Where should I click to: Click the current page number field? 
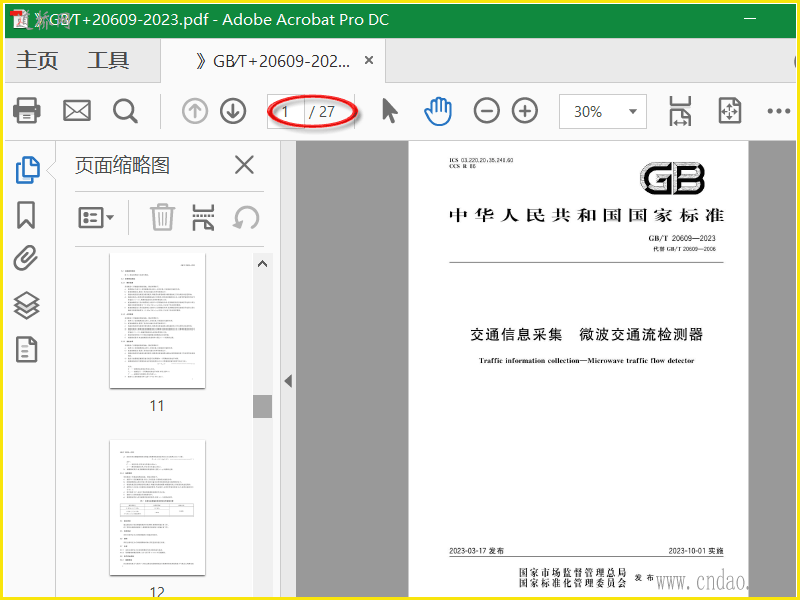[x=286, y=111]
